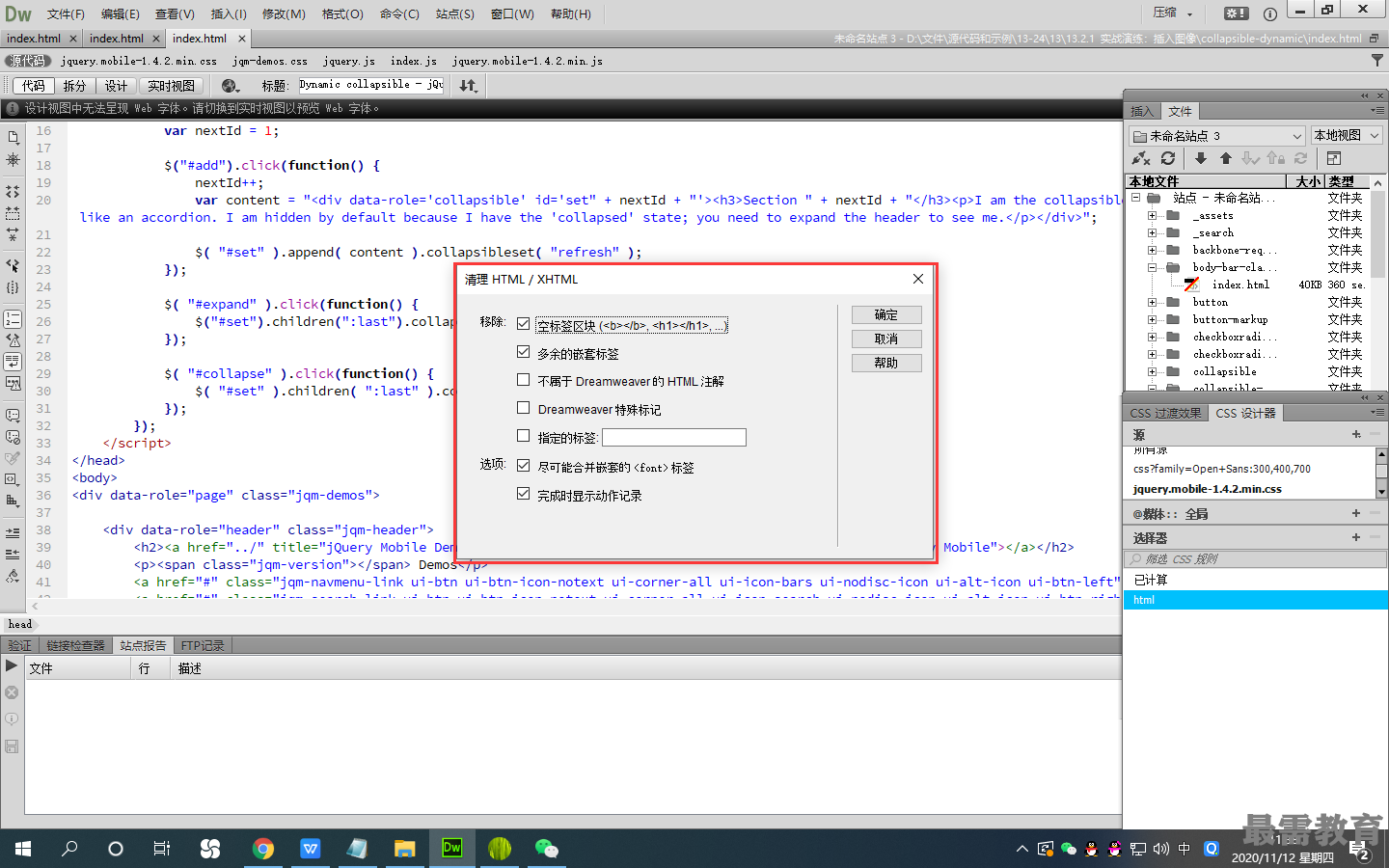Check Dreamweaver special markup option

[523, 408]
